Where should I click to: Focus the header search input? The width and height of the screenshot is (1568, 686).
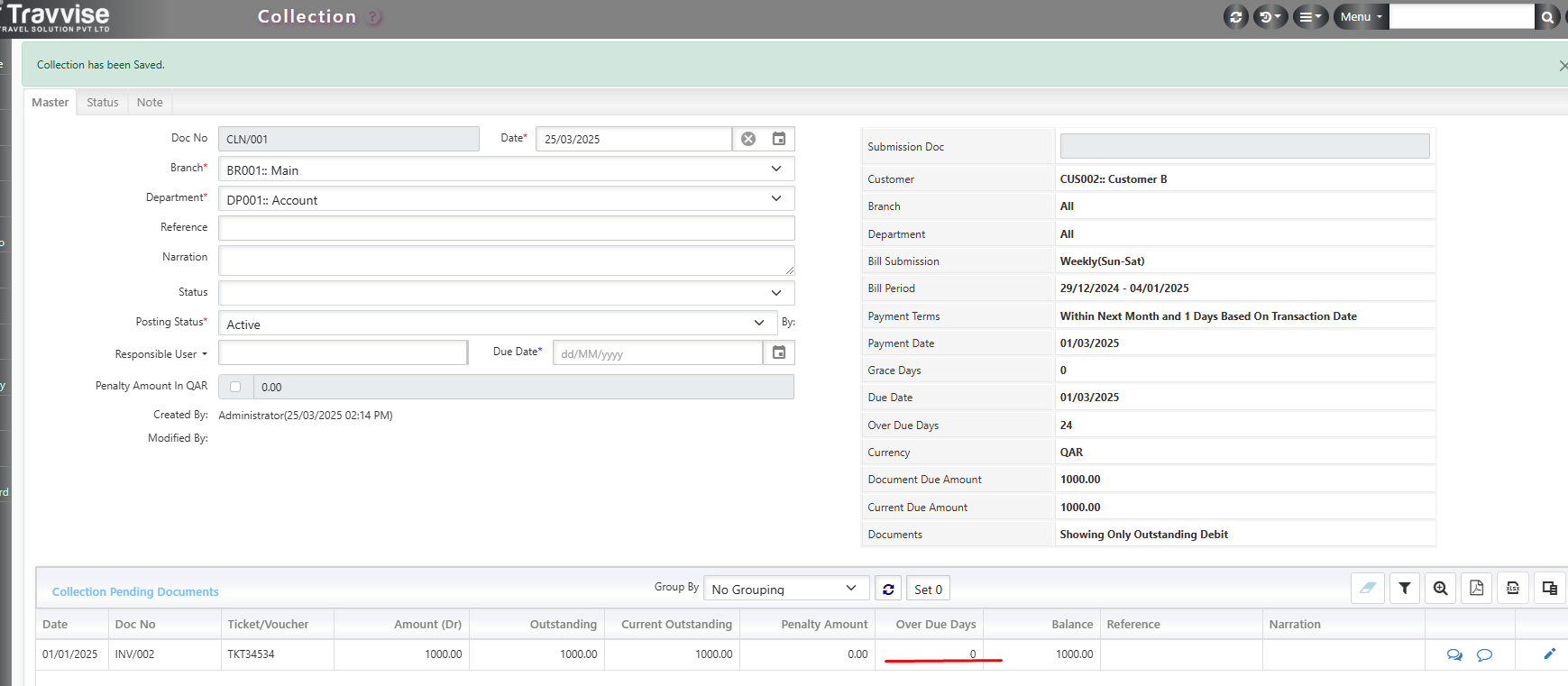pos(1461,16)
